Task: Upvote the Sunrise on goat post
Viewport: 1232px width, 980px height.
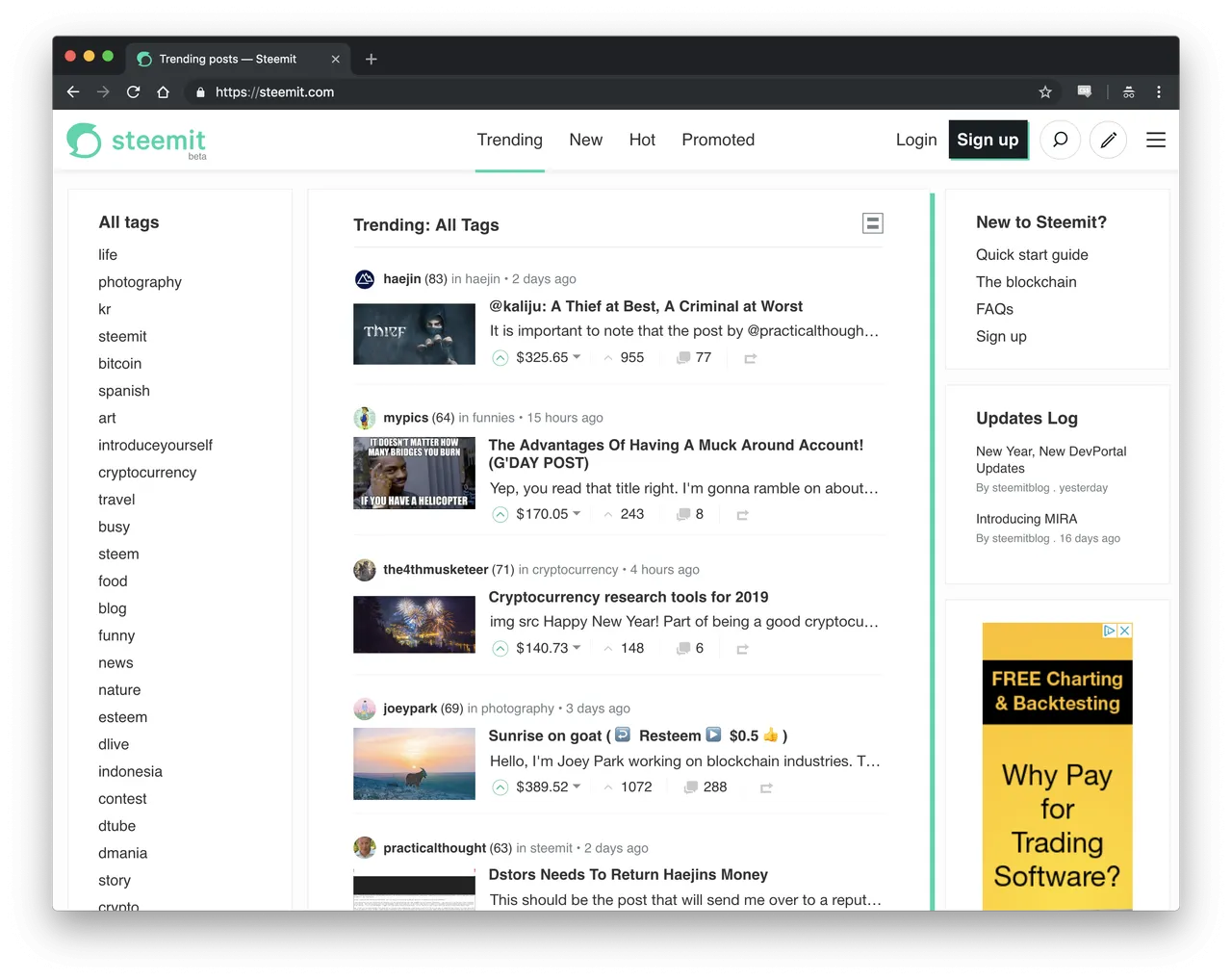Action: click(500, 787)
